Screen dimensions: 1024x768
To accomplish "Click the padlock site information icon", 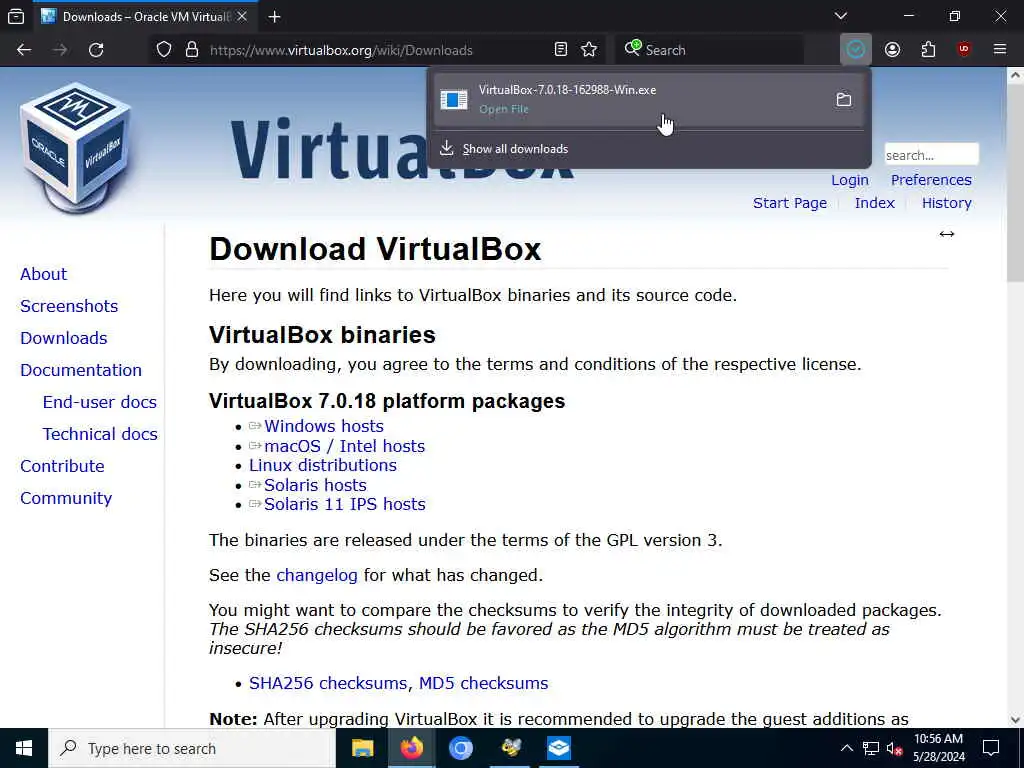I will (192, 50).
